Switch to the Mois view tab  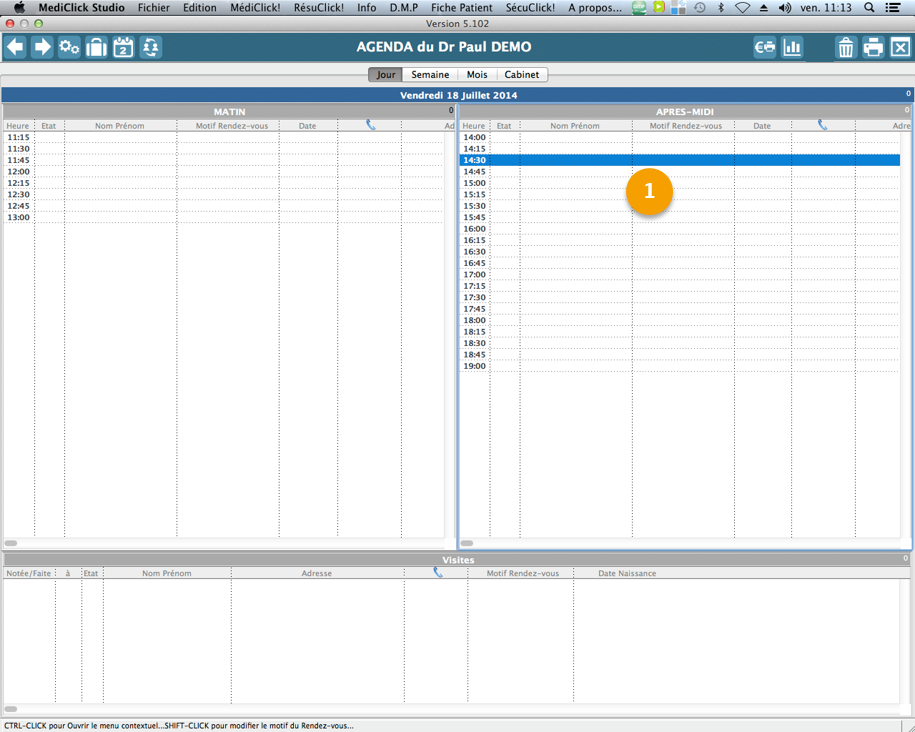(x=477, y=75)
